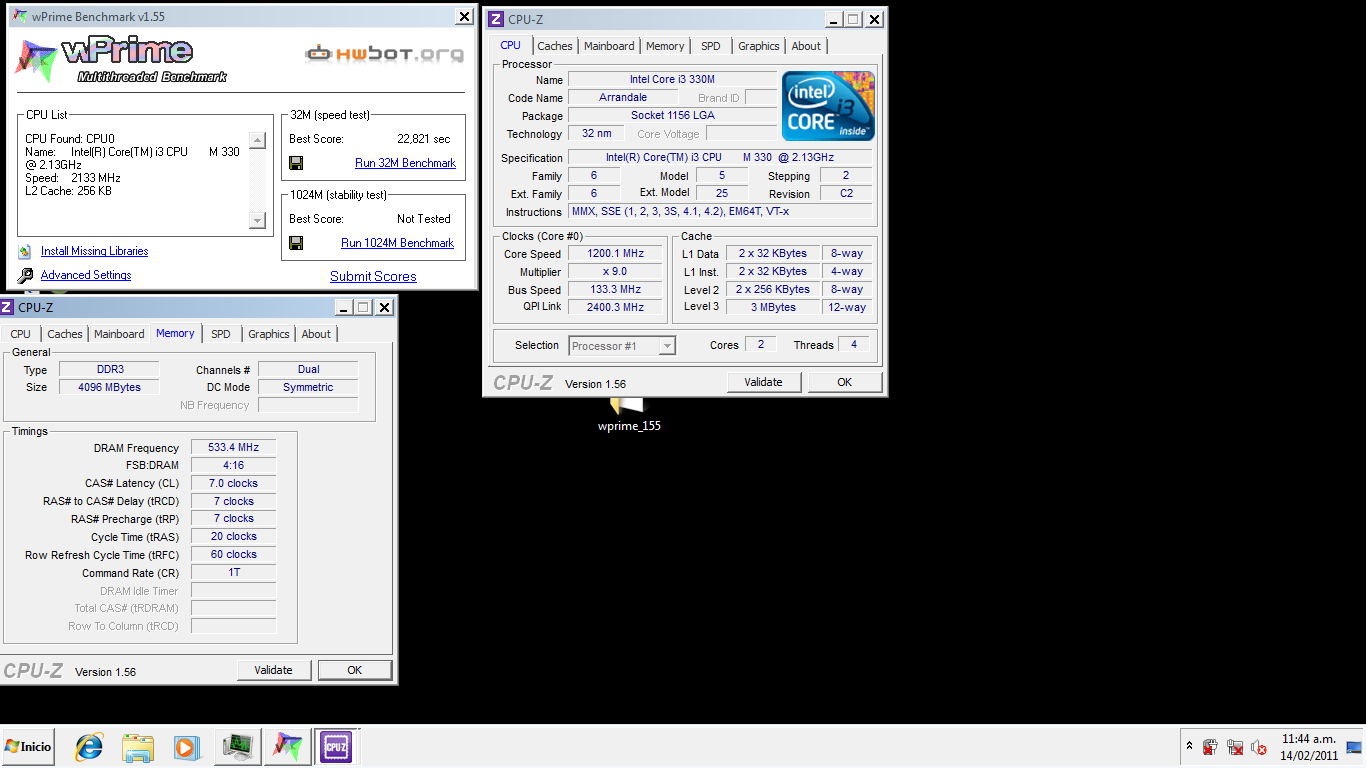Switch to Mainboard tab in CPU-Z memory window
Image resolution: width=1366 pixels, height=768 pixels.
click(x=119, y=334)
